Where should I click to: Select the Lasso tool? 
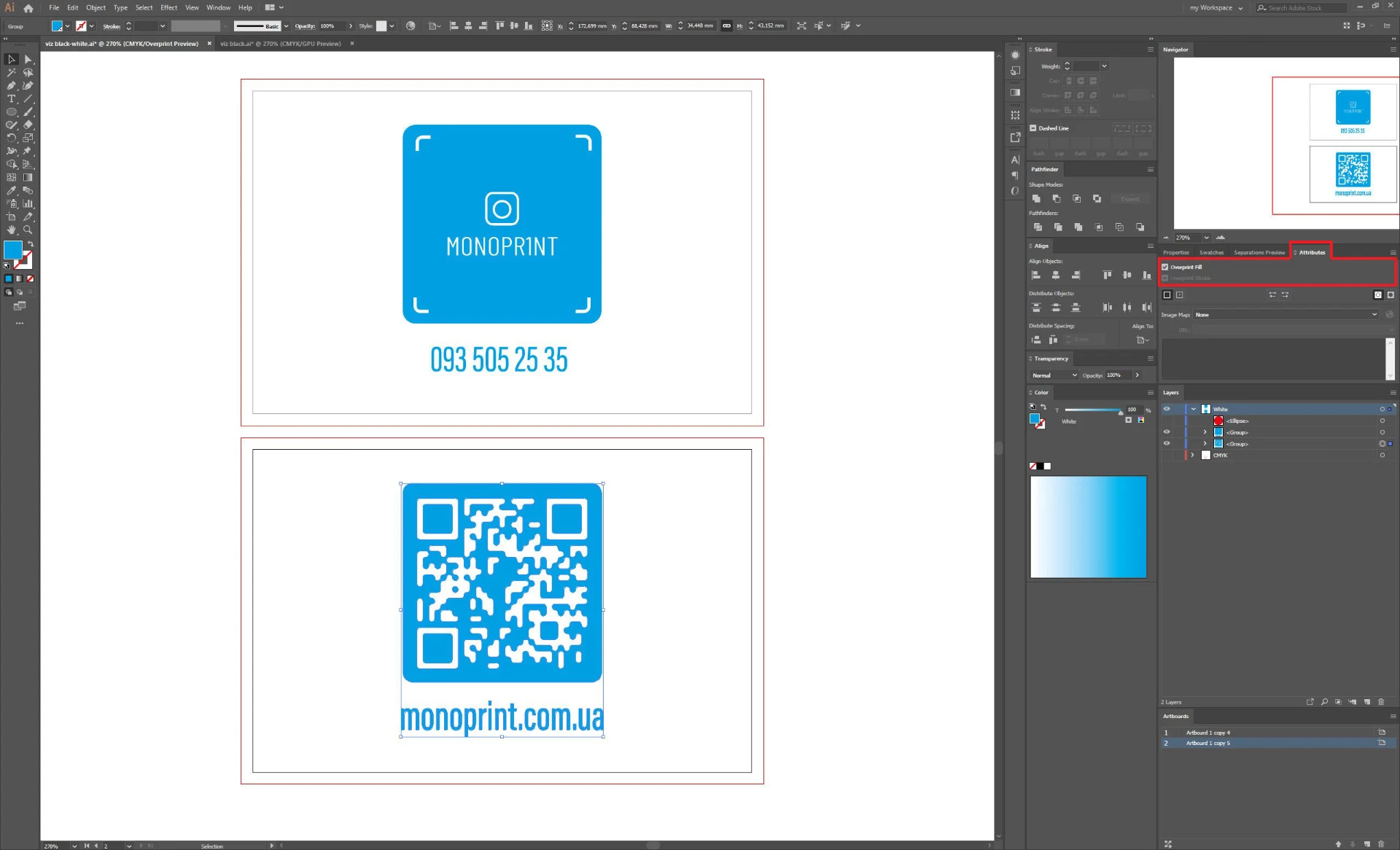28,73
